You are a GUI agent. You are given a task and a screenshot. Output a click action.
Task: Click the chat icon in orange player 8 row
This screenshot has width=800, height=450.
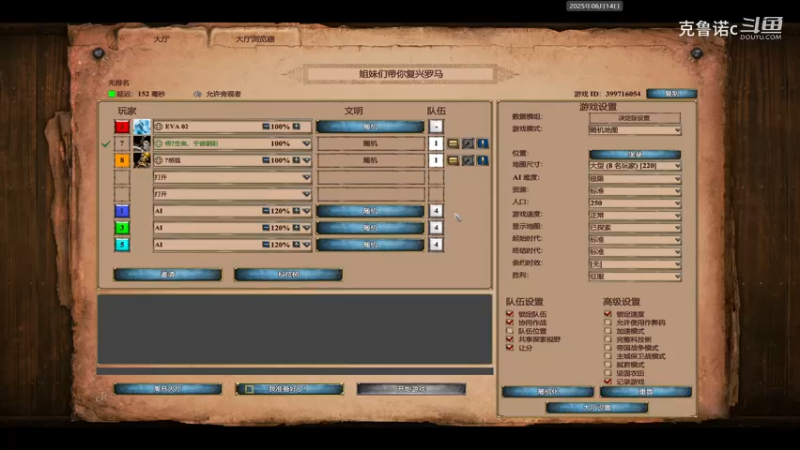(453, 160)
